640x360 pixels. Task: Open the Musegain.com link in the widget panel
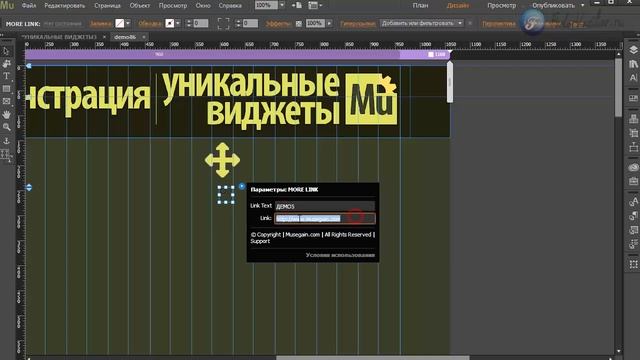(x=302, y=235)
